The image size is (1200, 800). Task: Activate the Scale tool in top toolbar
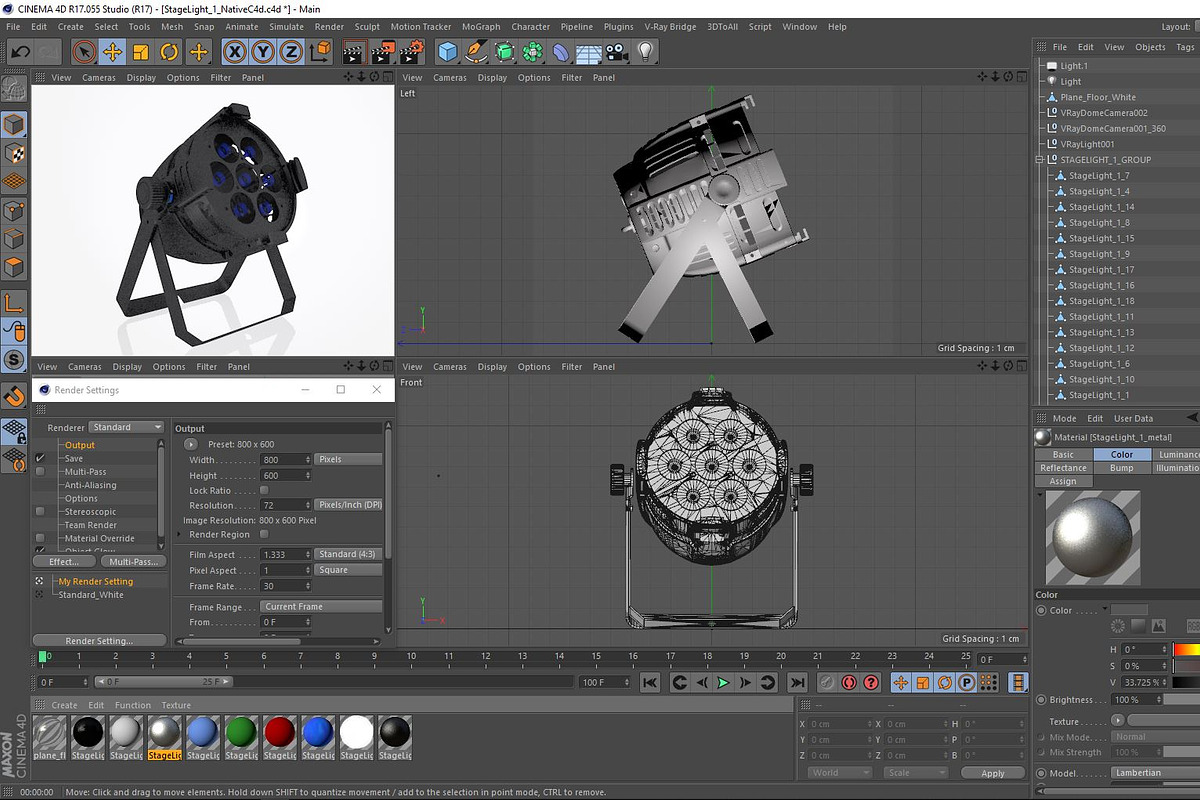click(141, 51)
